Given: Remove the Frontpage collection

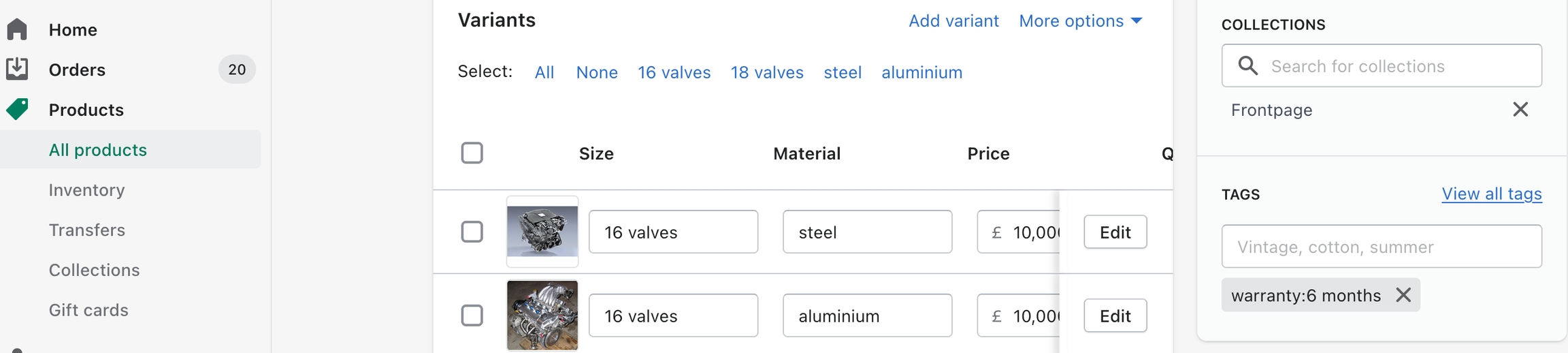Looking at the screenshot, I should pos(1520,110).
